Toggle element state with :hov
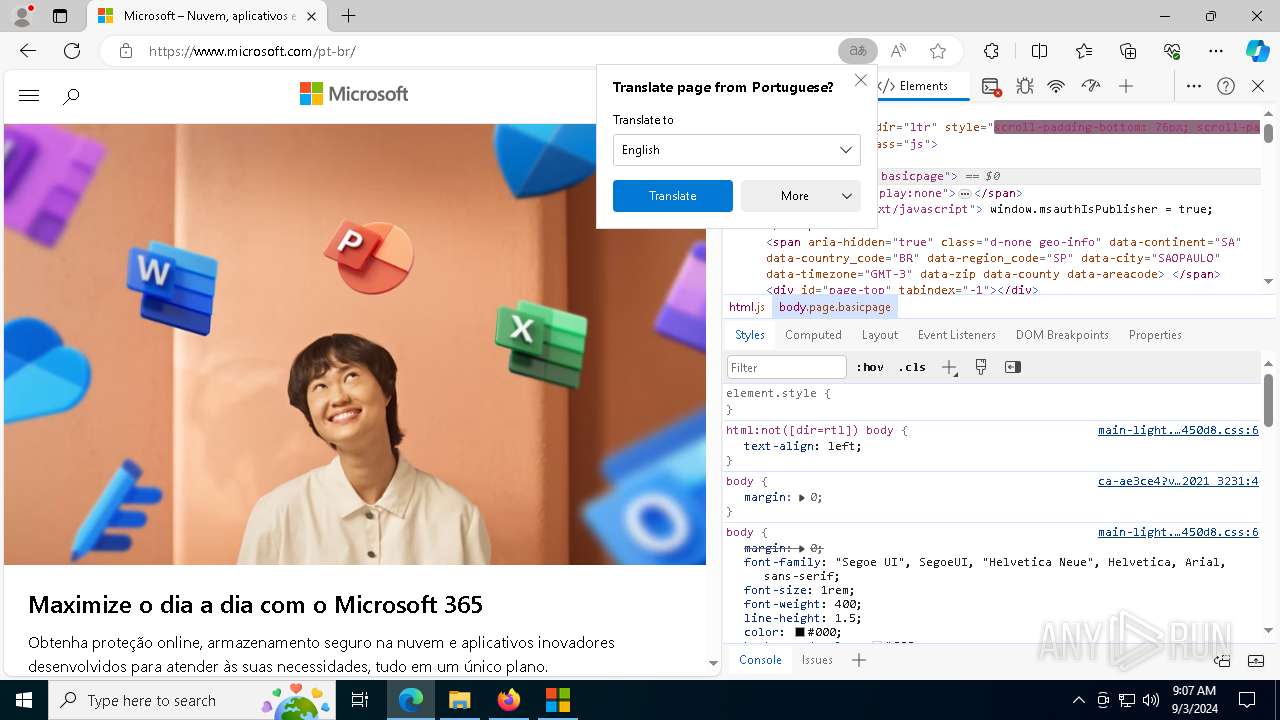 (870, 367)
